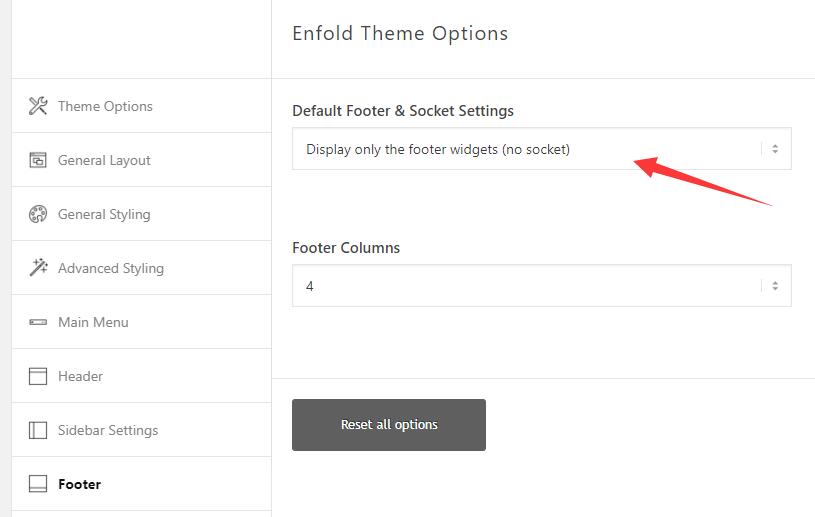The width and height of the screenshot is (815, 517).
Task: Open the Theme Options tab
Action: (x=105, y=106)
